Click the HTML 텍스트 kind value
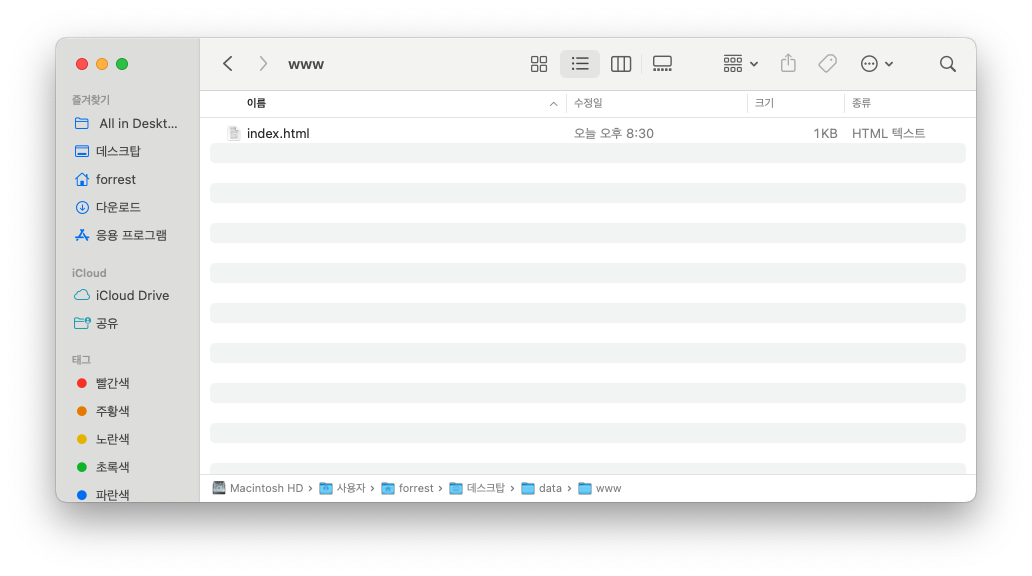This screenshot has height=576, width=1032. [889, 134]
